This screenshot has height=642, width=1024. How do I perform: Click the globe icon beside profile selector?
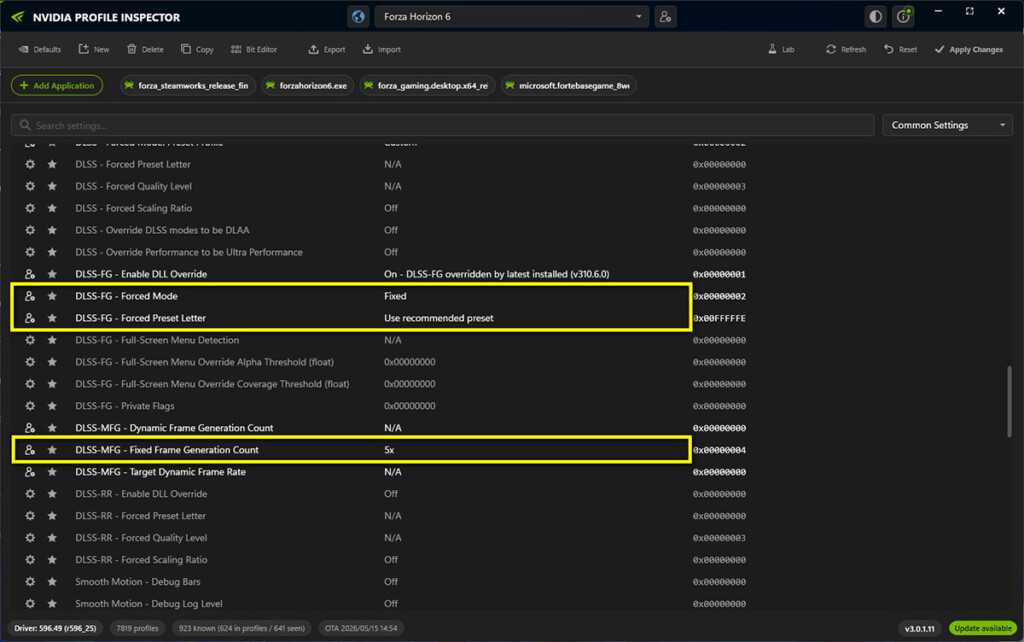[358, 17]
